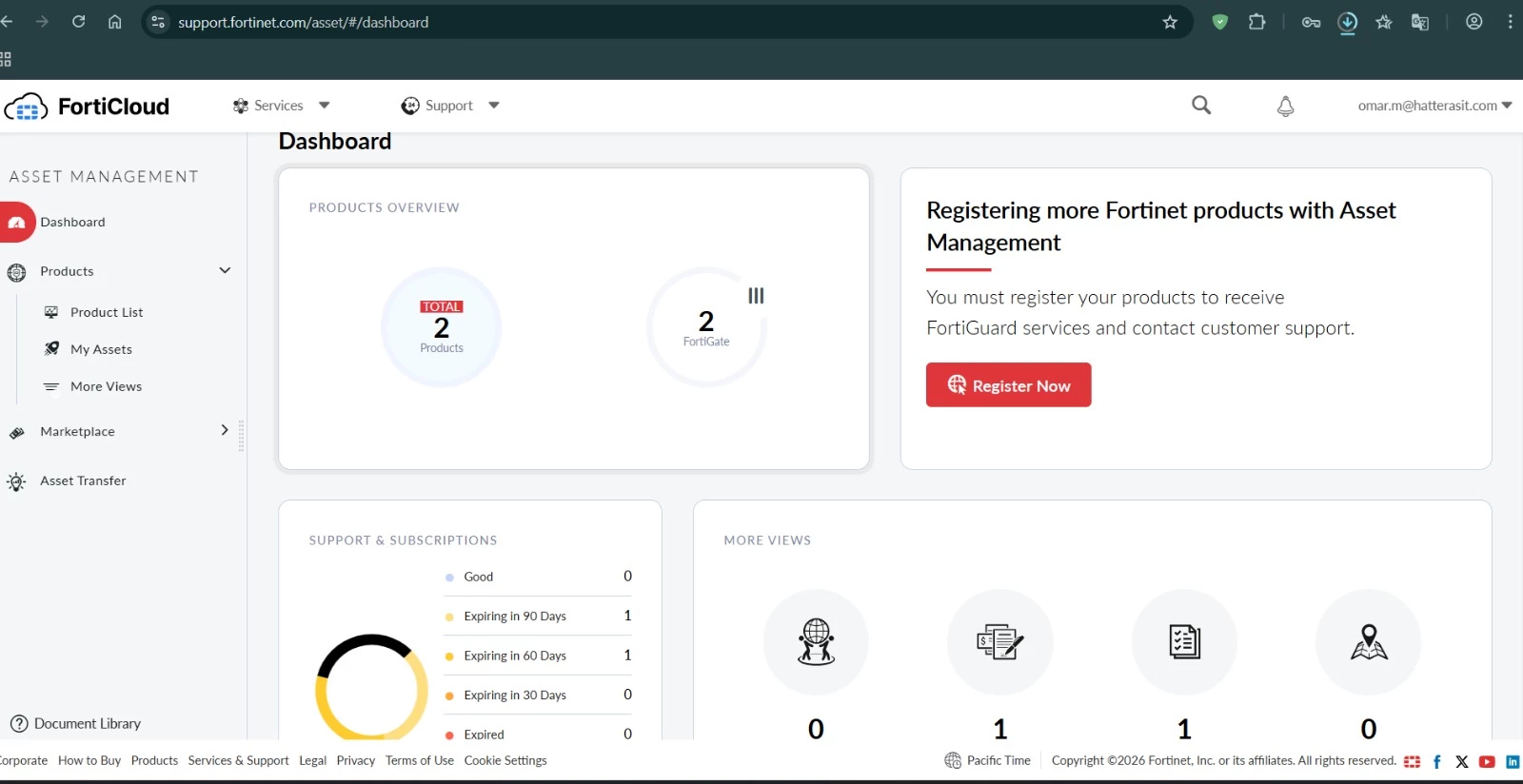Select the Expired status row
The image size is (1523, 784).
[x=538, y=734]
